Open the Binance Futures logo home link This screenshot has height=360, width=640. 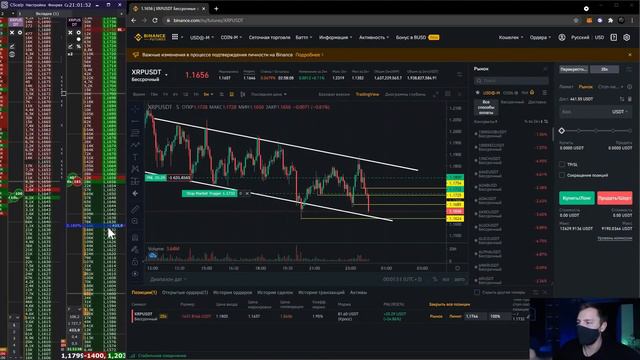(150, 37)
